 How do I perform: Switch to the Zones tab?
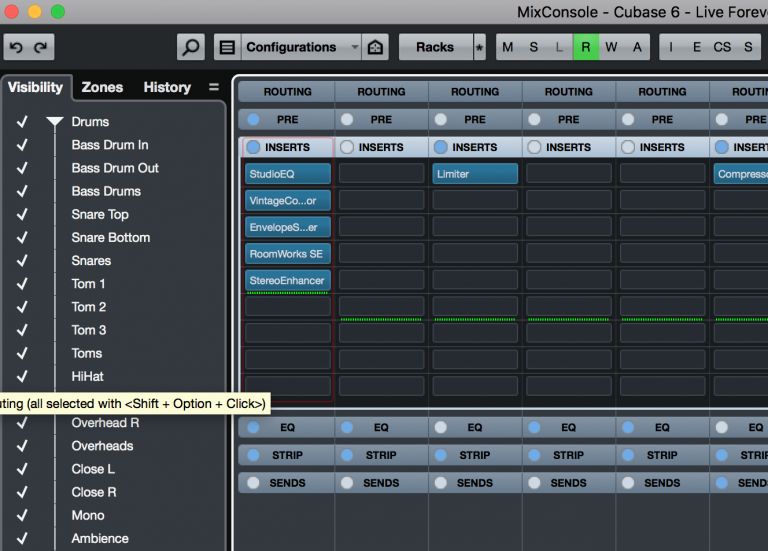pyautogui.click(x=102, y=87)
